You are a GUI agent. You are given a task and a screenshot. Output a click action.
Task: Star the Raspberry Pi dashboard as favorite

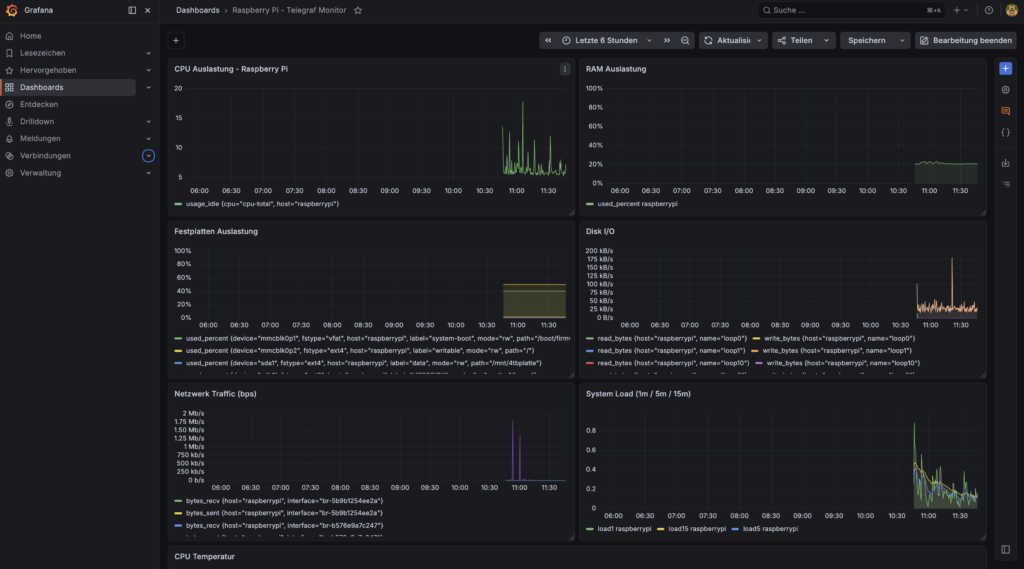[358, 10]
